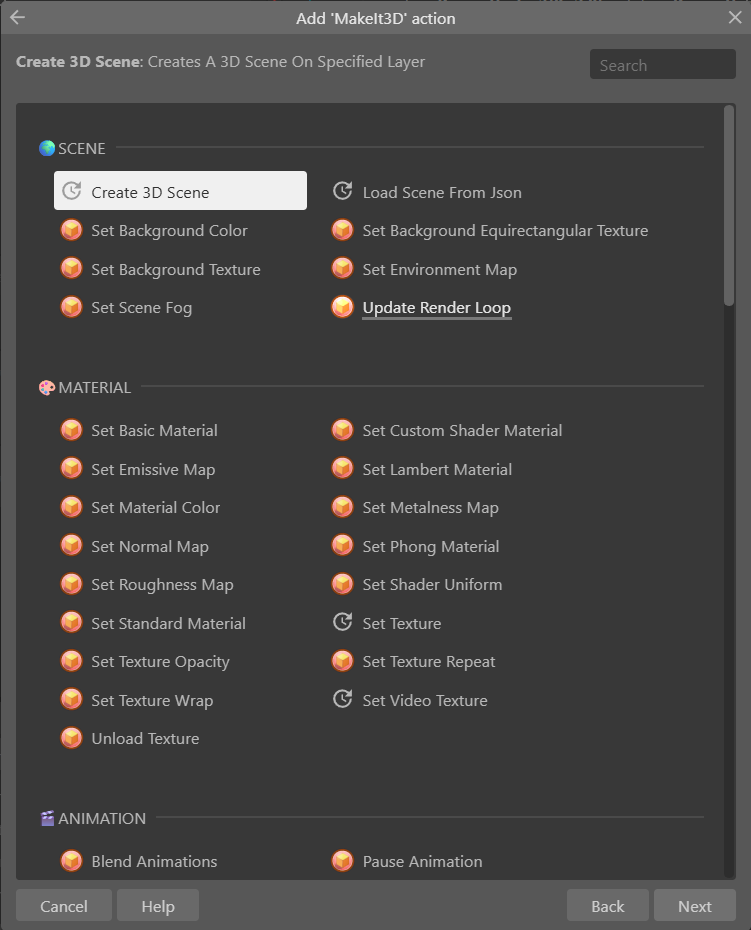Select the Set Texture Wrap label
This screenshot has width=751, height=930.
tap(152, 701)
